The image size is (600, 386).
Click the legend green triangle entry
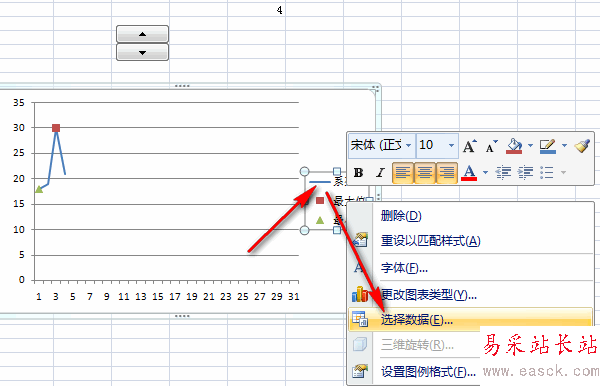(x=320, y=220)
